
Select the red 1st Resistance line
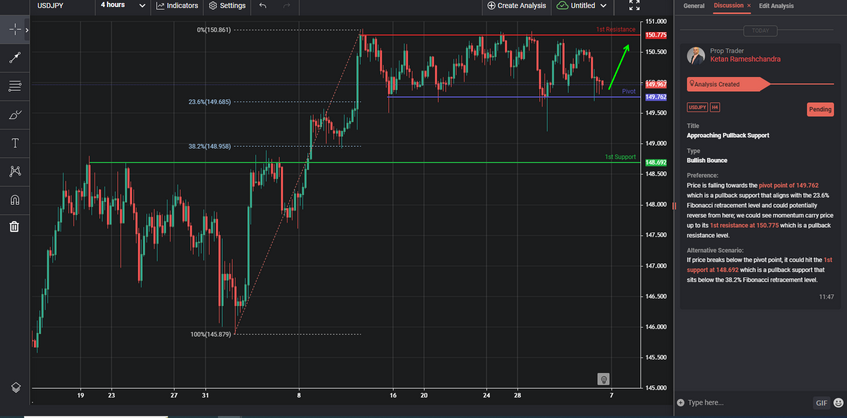(500, 36)
